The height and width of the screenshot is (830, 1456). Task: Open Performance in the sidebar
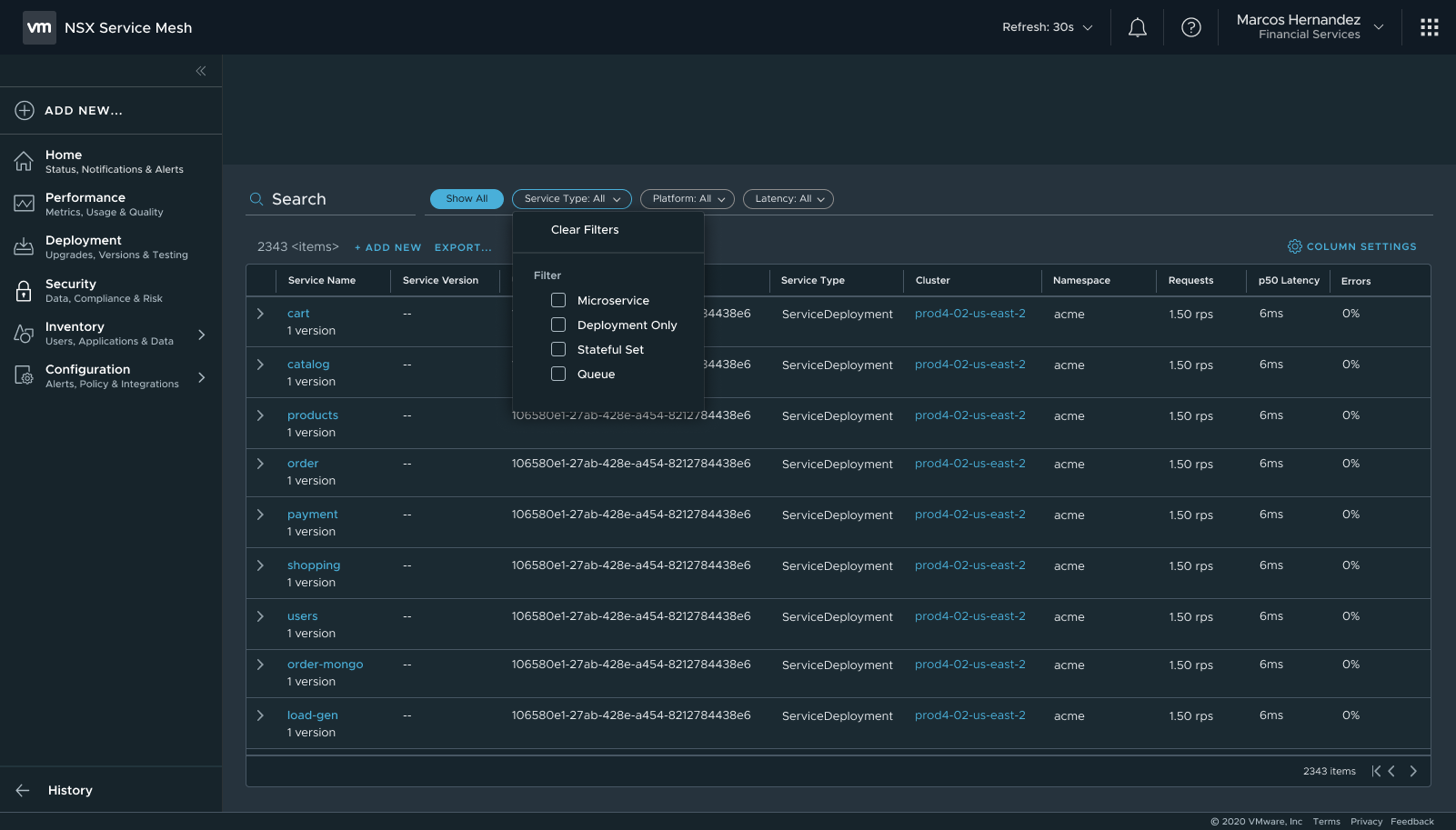pos(111,204)
